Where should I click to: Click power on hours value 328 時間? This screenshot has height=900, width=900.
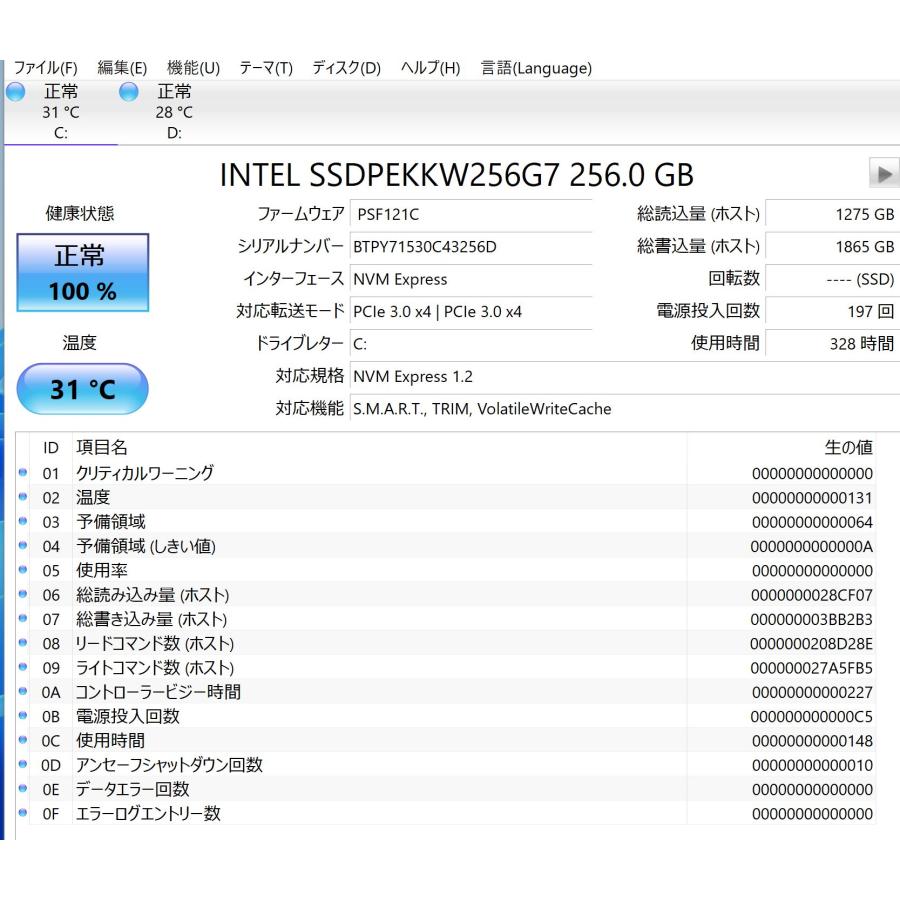(832, 344)
